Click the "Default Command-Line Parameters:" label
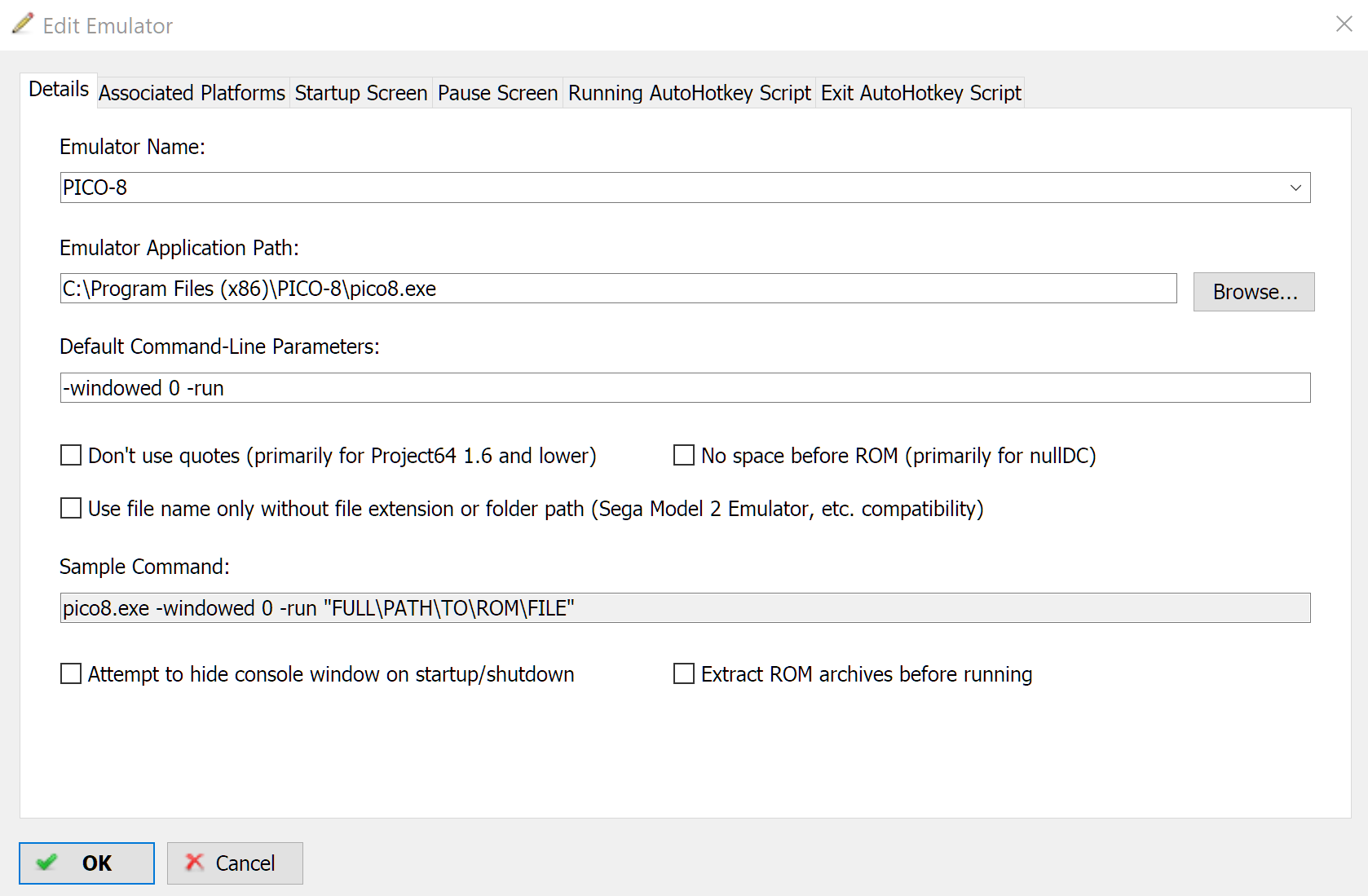This screenshot has width=1368, height=896. tap(219, 346)
